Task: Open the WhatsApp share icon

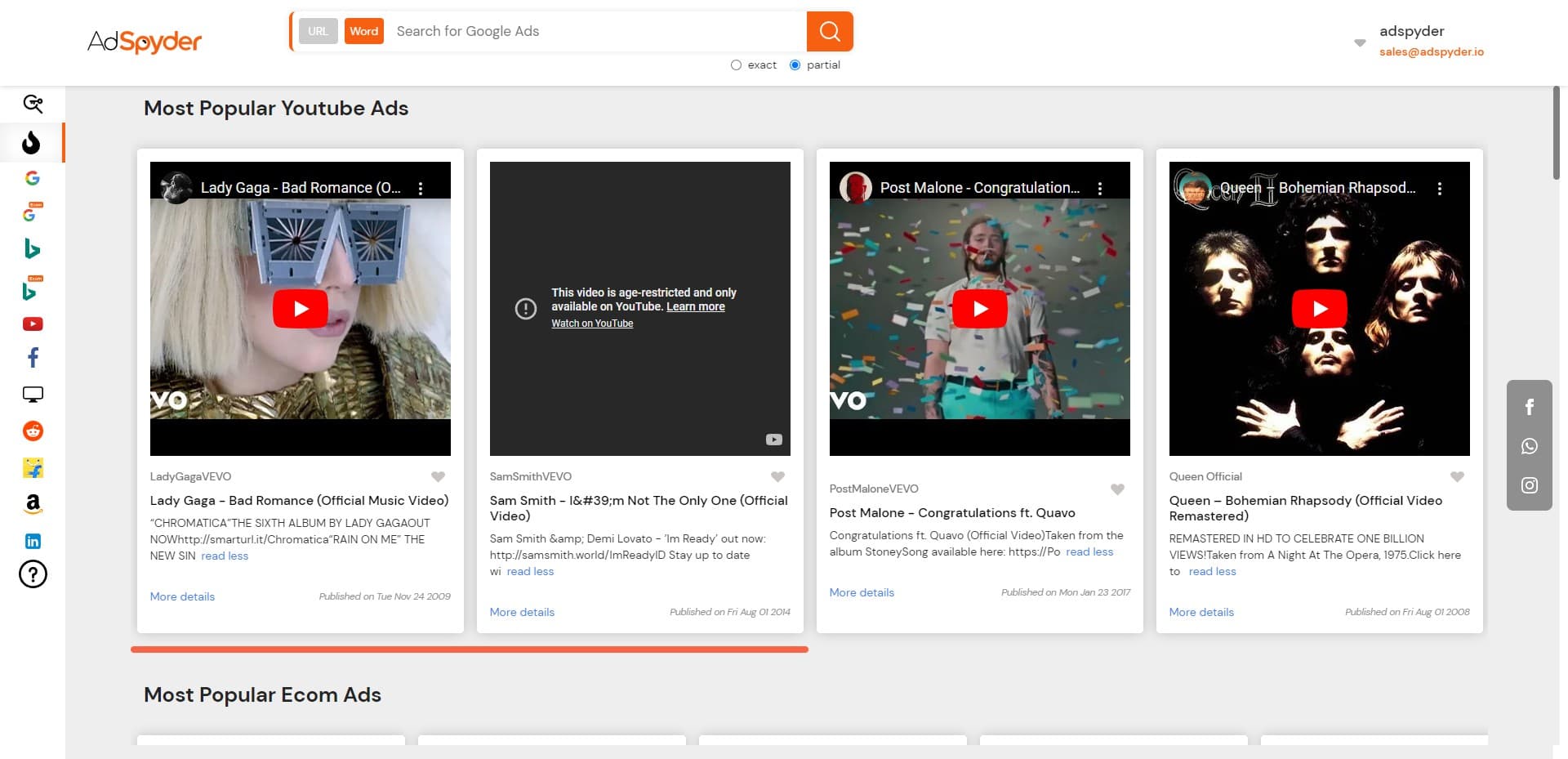Action: coord(1529,446)
